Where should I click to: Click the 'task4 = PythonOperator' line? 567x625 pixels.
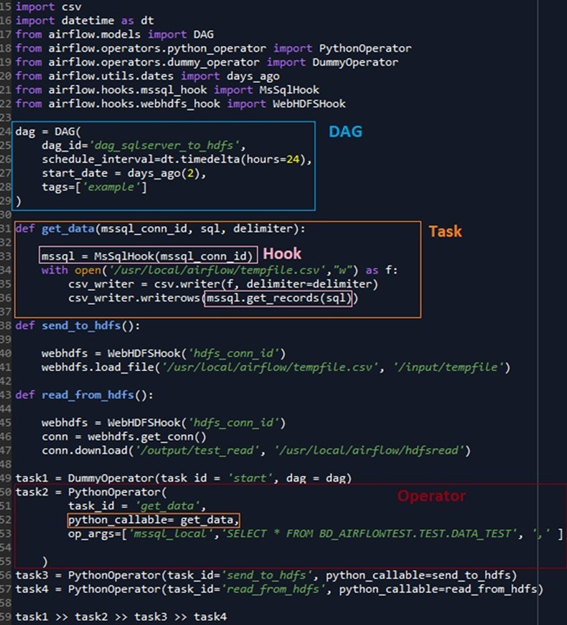[279, 590]
